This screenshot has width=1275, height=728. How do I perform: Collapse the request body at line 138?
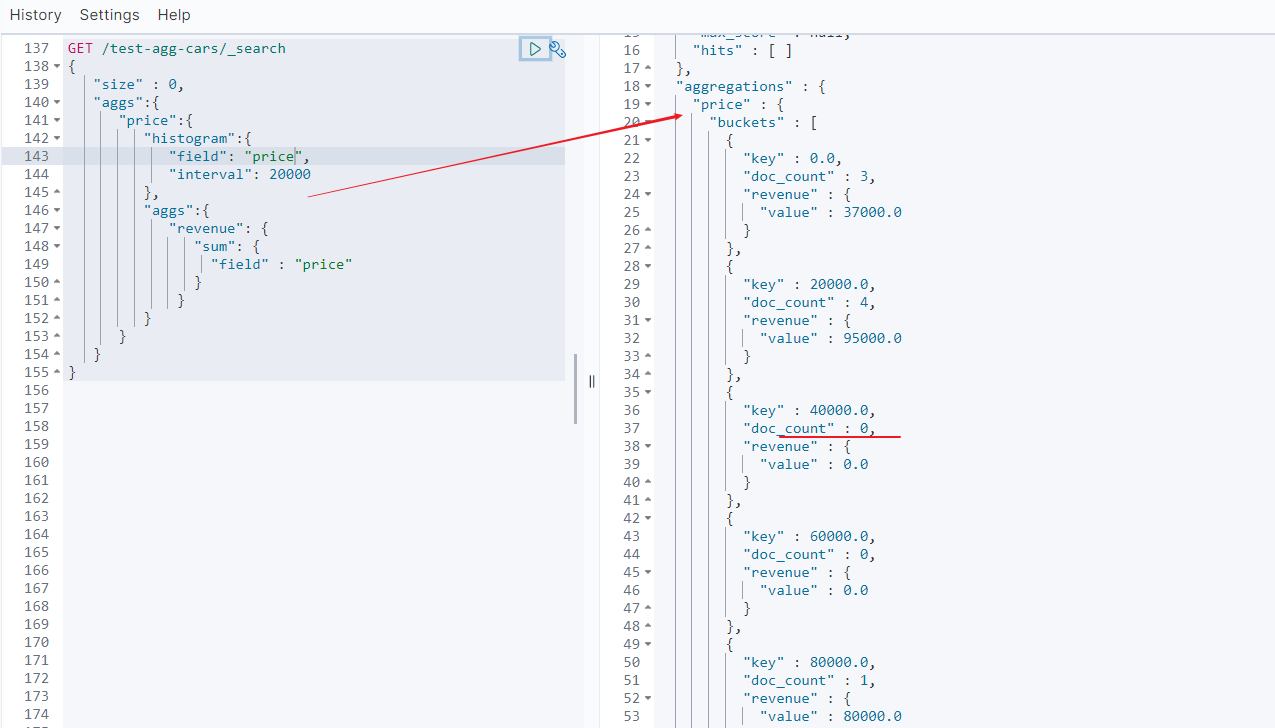(57, 66)
